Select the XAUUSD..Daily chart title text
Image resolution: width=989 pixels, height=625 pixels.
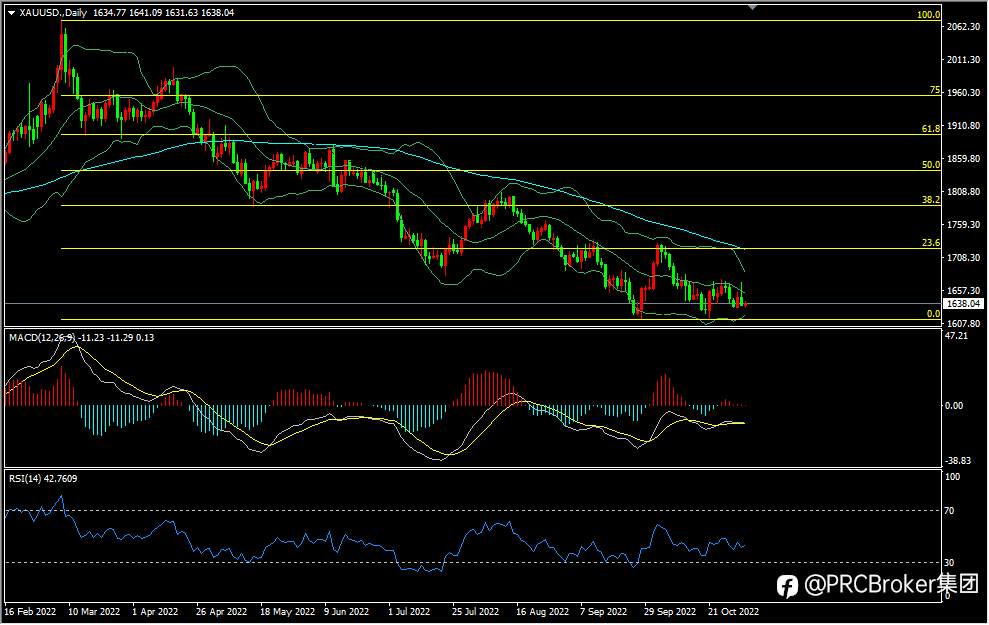(x=53, y=13)
